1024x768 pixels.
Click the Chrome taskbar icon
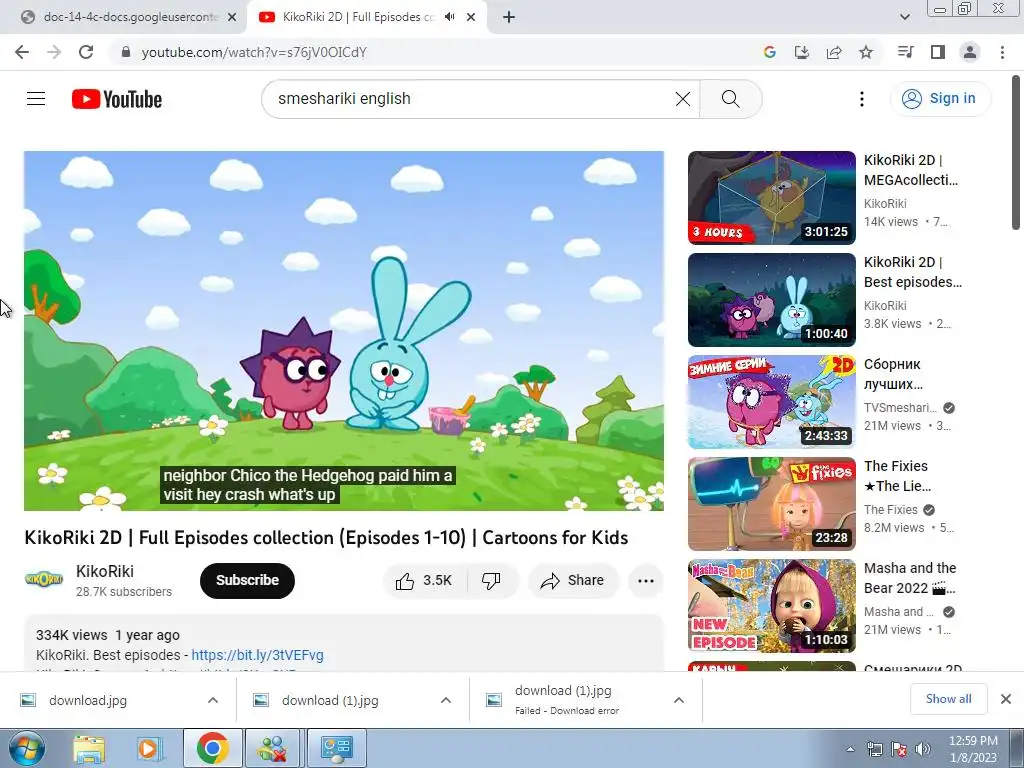click(212, 748)
